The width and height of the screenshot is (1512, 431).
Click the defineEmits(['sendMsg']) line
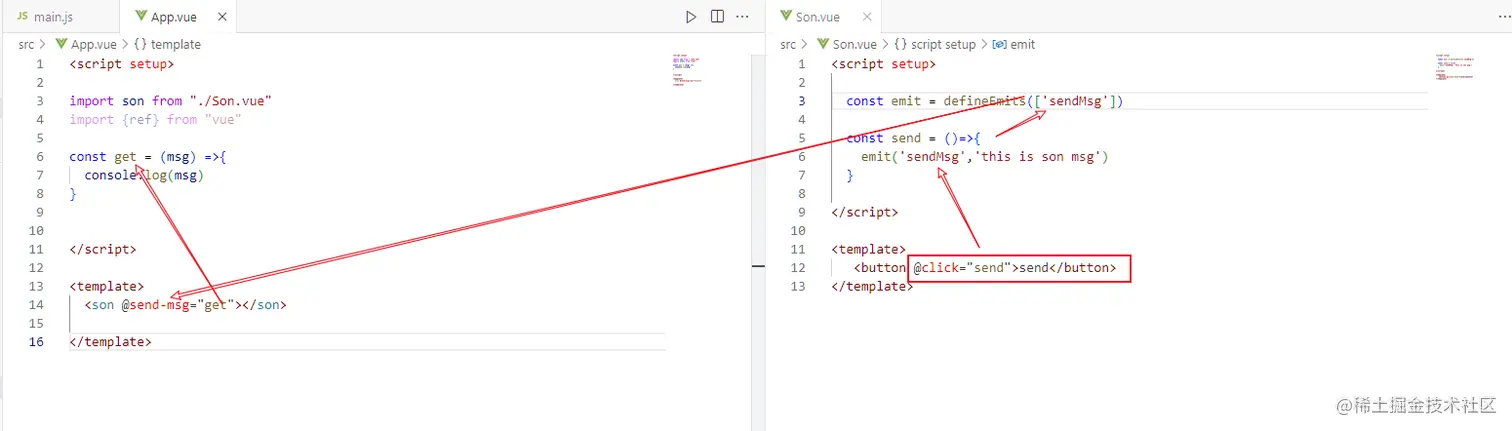click(x=986, y=101)
